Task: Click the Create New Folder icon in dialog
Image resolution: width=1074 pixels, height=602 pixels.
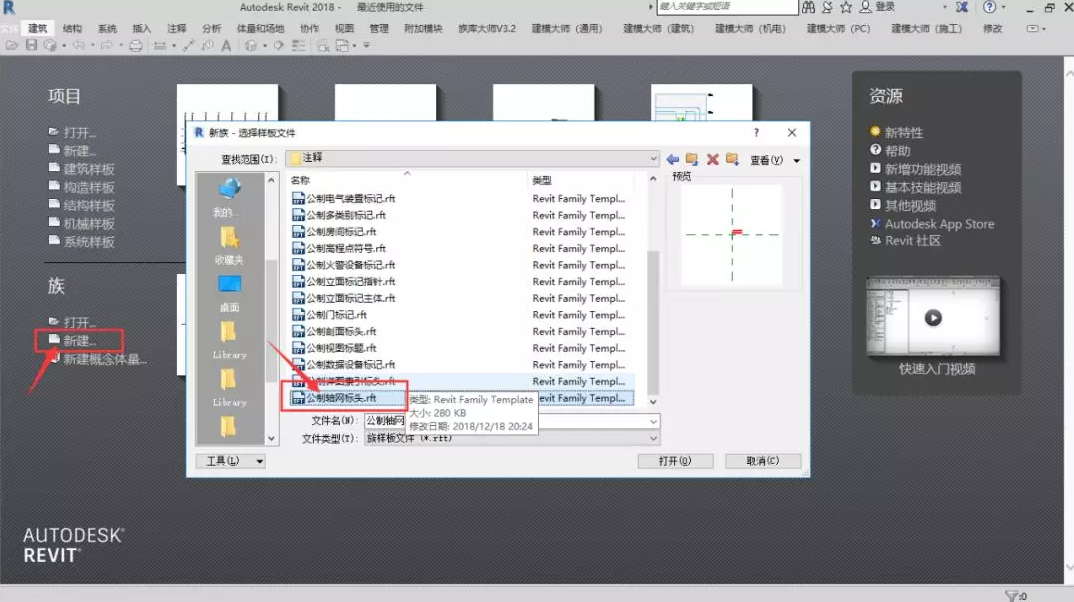Action: pyautogui.click(x=731, y=159)
